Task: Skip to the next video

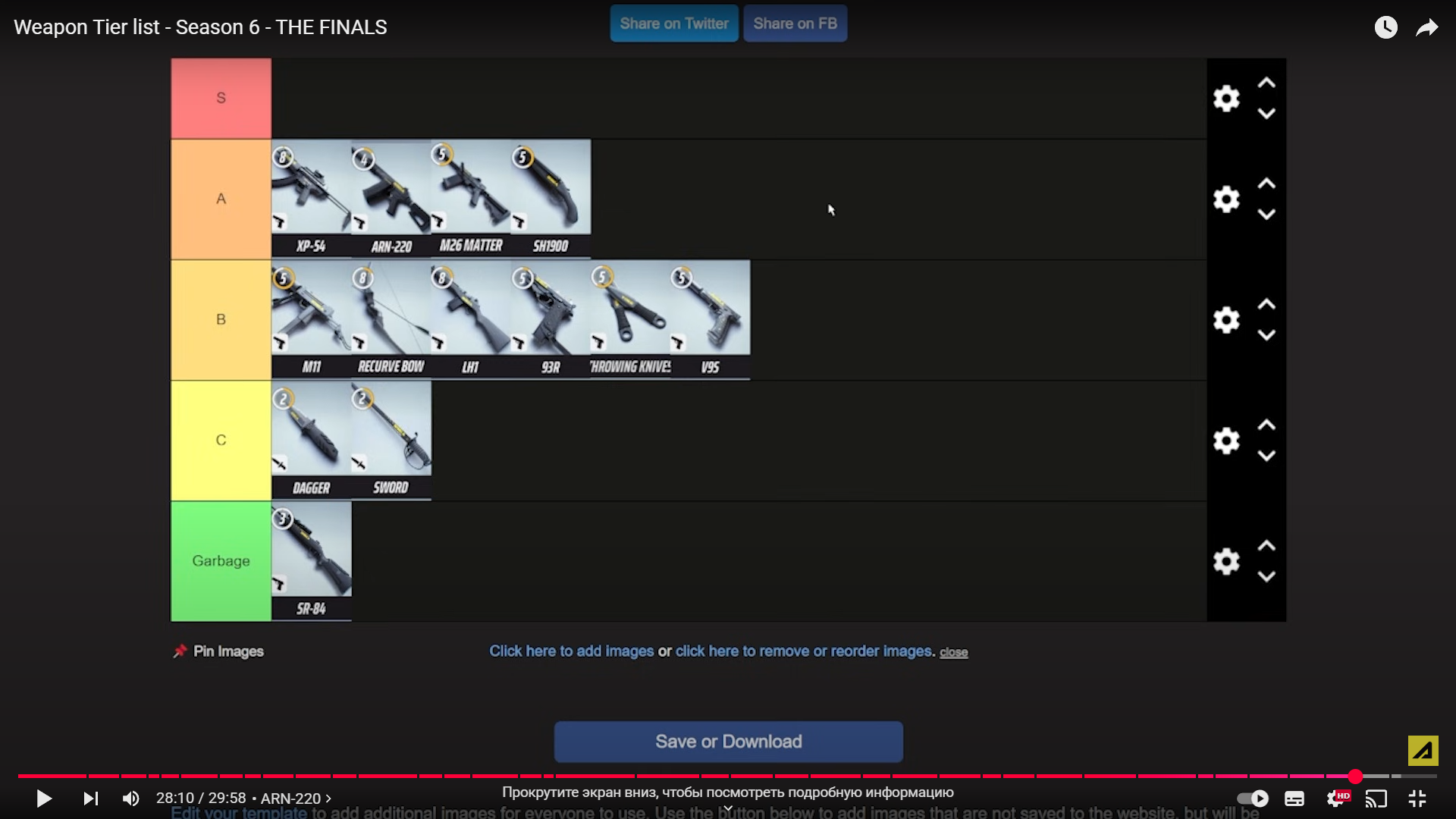Action: click(x=90, y=799)
